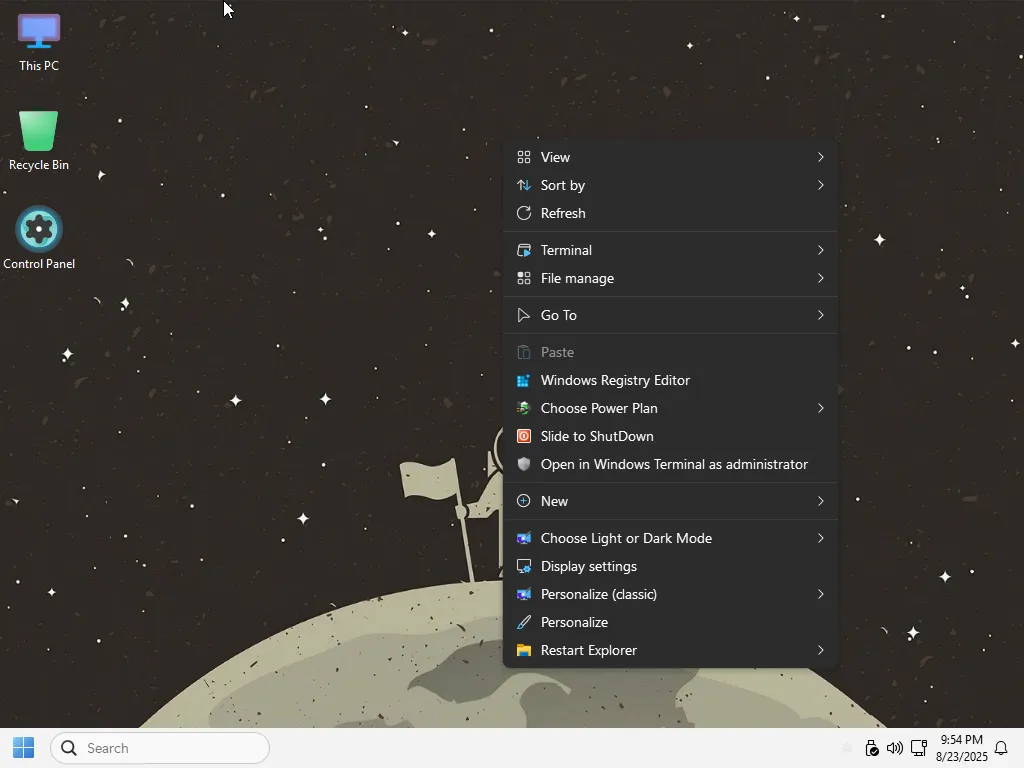Click the View grid icon in context menu
This screenshot has height=768, width=1024.
(x=524, y=157)
